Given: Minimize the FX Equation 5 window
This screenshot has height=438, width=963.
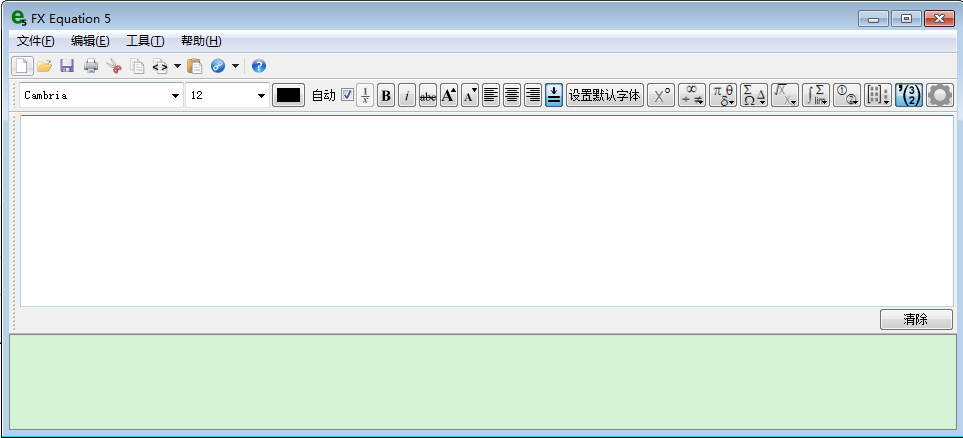Looking at the screenshot, I should pyautogui.click(x=873, y=19).
